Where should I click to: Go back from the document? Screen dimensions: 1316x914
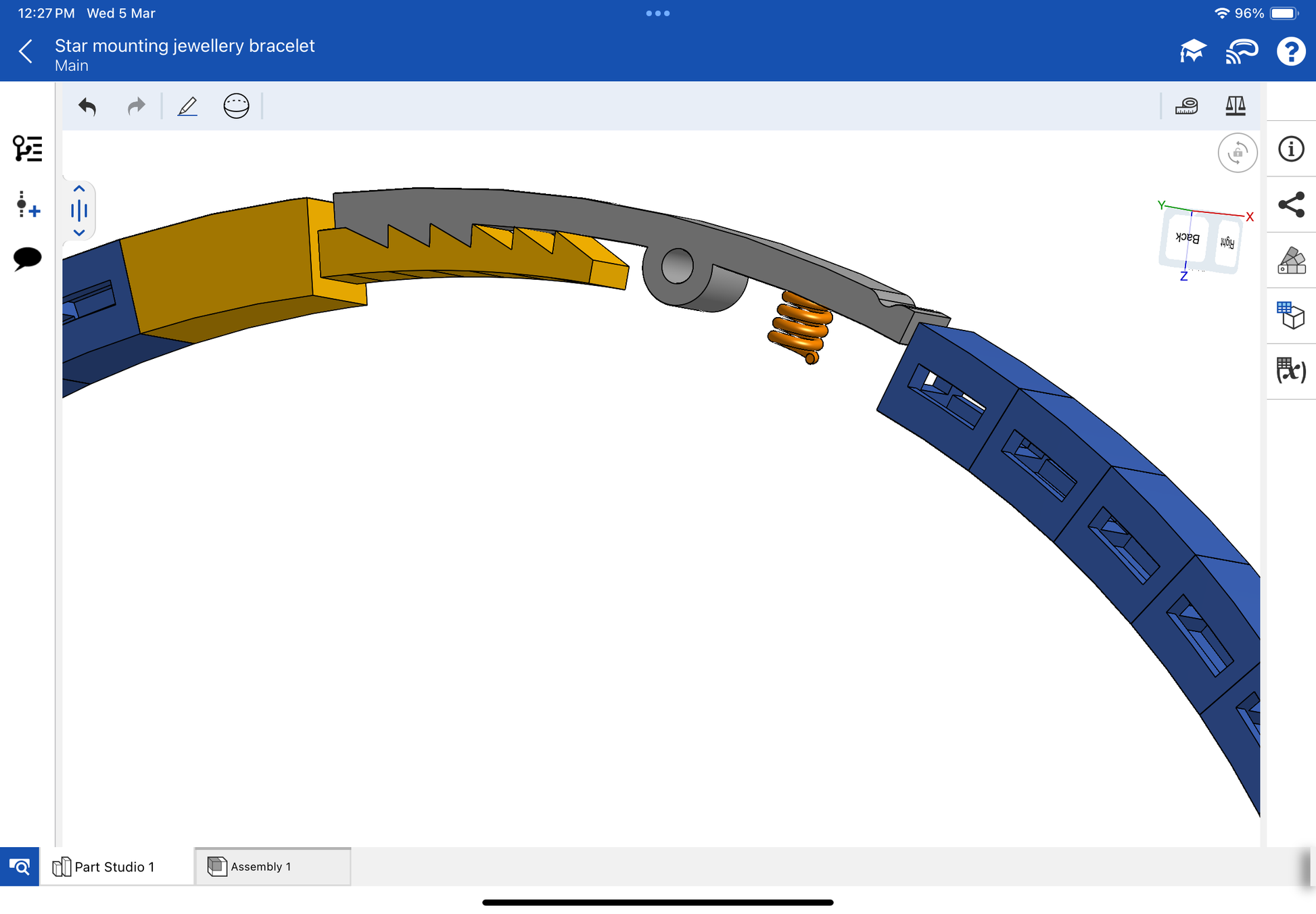26,51
